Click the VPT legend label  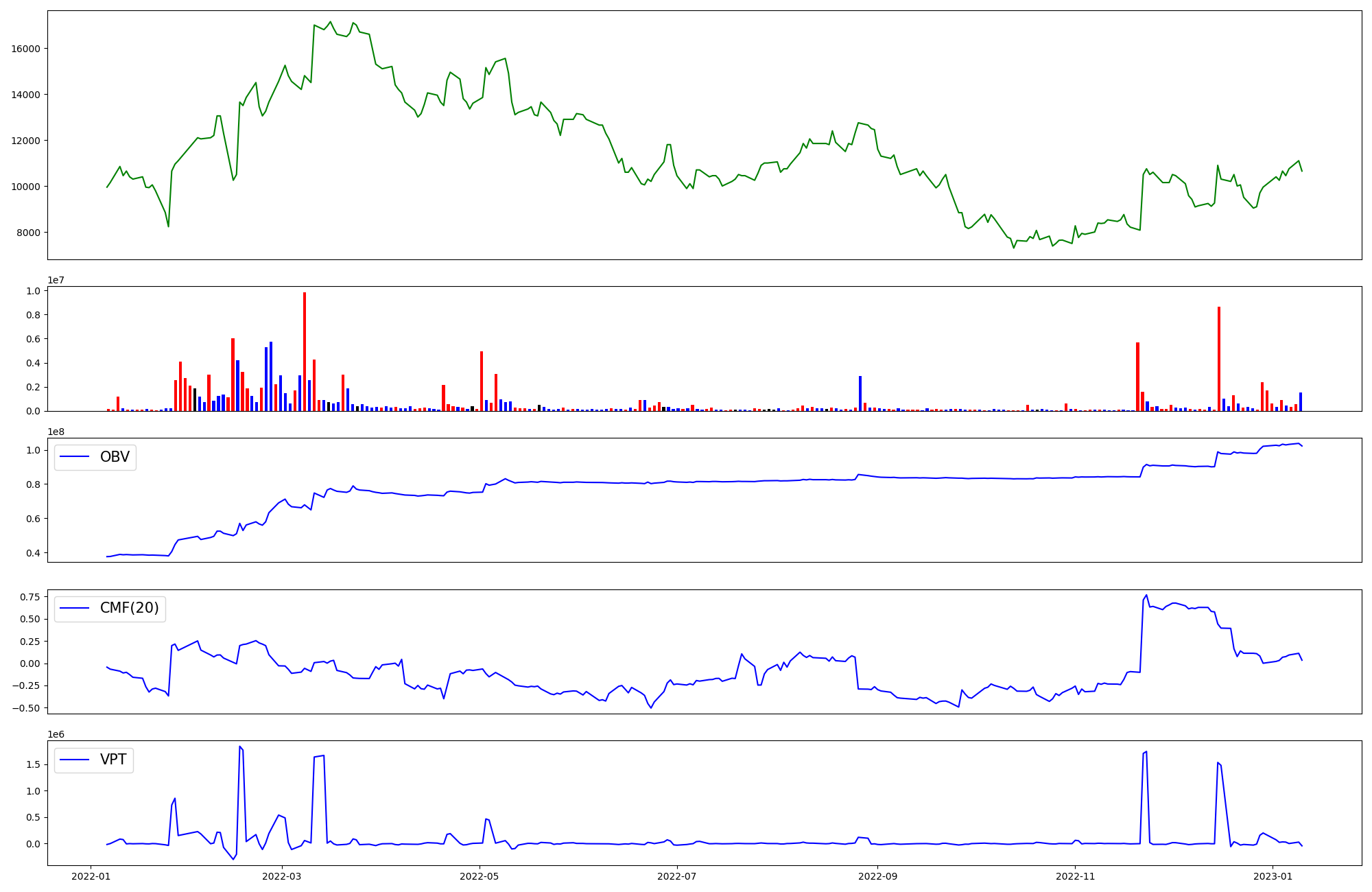pos(113,760)
